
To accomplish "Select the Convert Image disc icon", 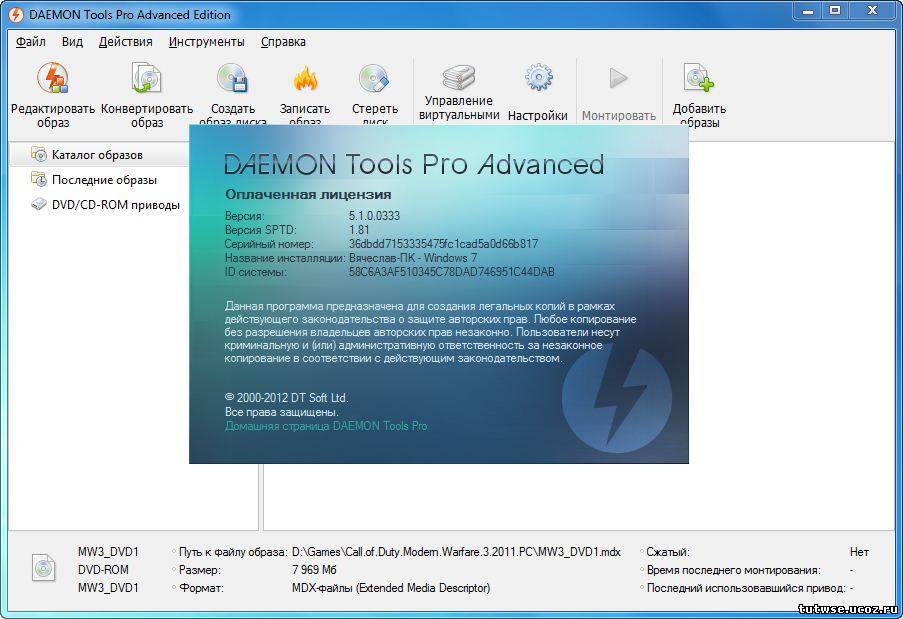I will click(146, 78).
